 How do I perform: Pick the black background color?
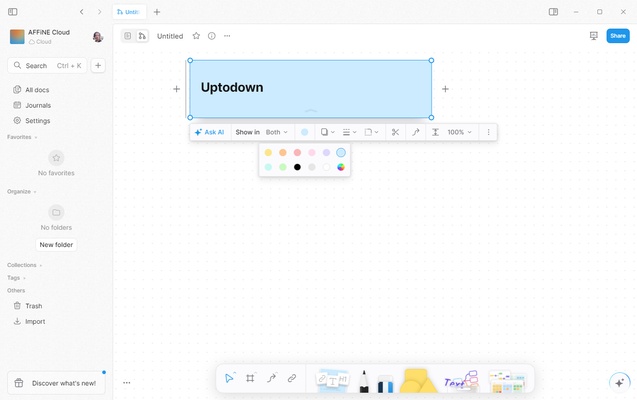pyautogui.click(x=297, y=167)
